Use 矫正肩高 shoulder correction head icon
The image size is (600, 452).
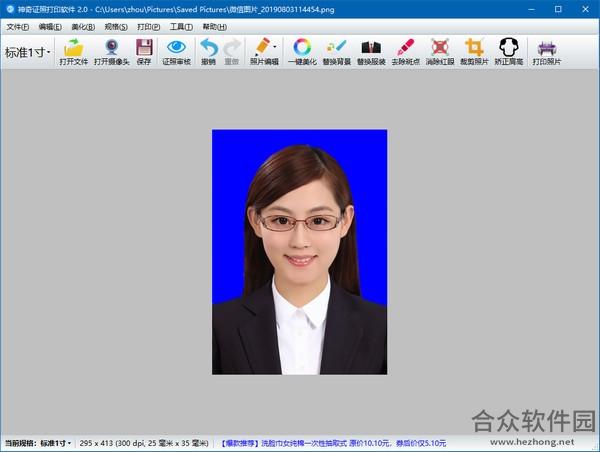(x=509, y=52)
